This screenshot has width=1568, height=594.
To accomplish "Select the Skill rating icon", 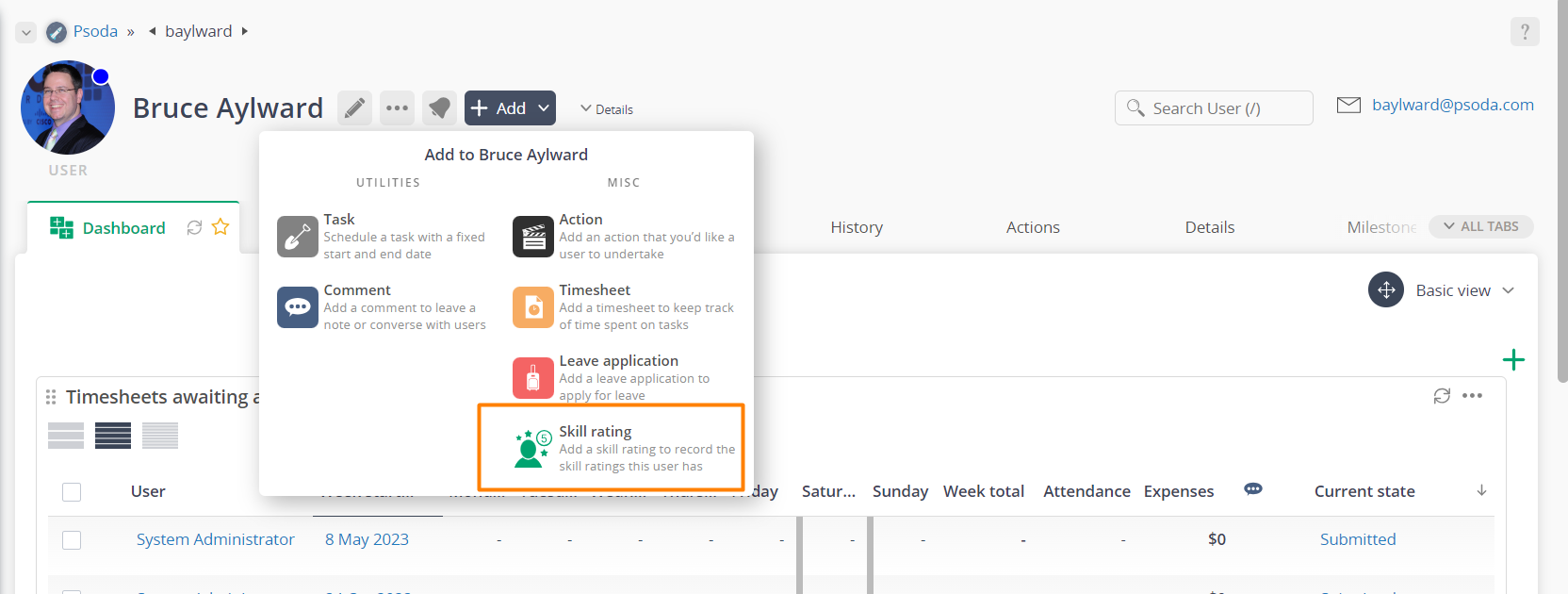I will coord(532,449).
